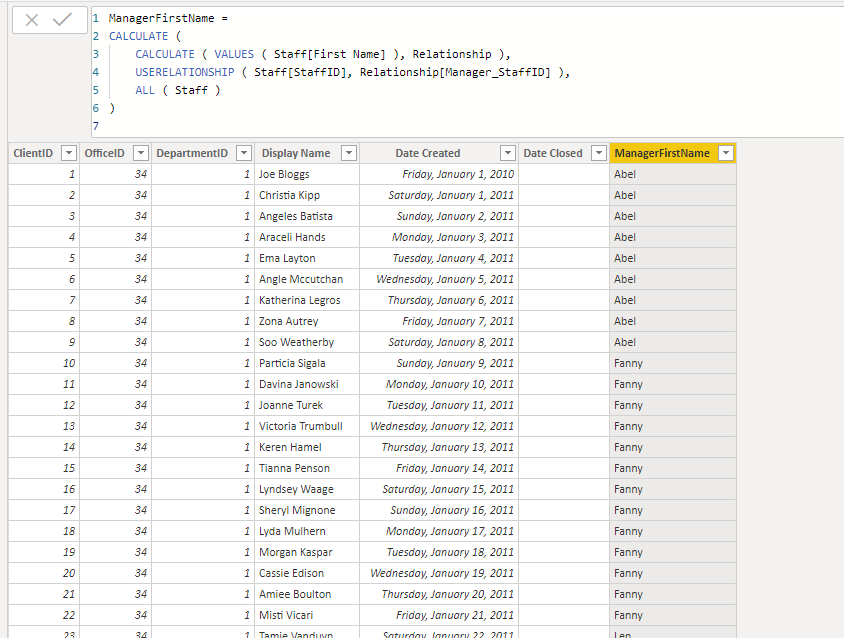Open the ManagerFirstName column filter dropdown
Viewport: 844px width, 638px height.
726,153
